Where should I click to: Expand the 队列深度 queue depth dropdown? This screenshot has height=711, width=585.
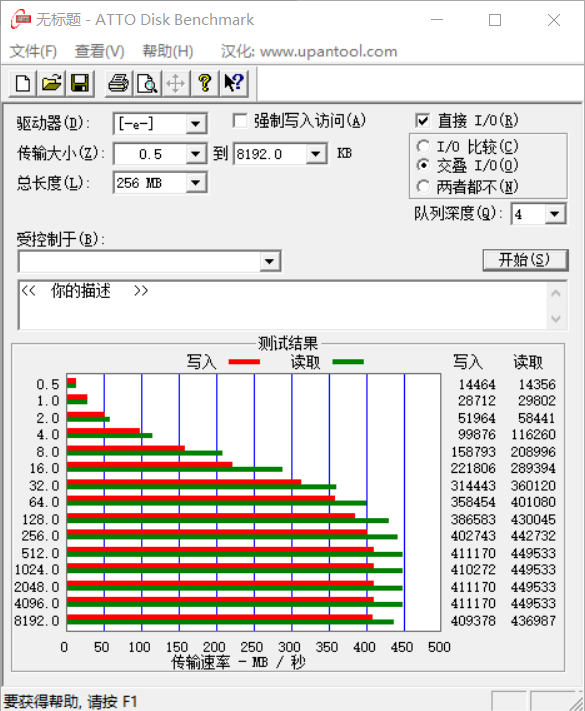(555, 214)
